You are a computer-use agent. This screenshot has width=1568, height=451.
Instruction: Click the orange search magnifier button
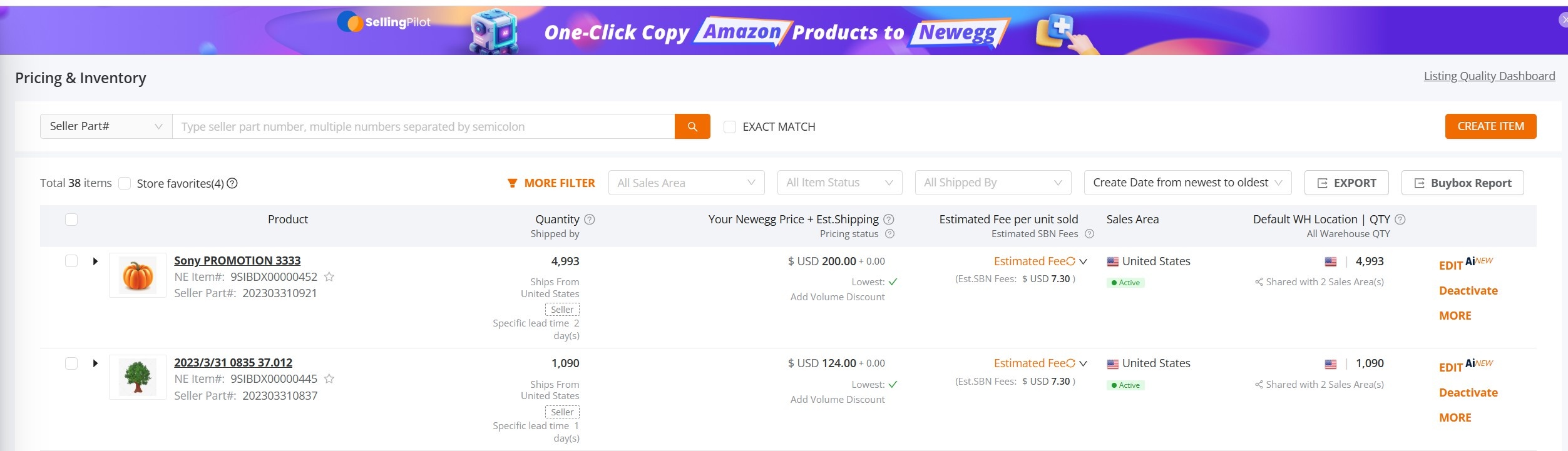click(x=692, y=126)
